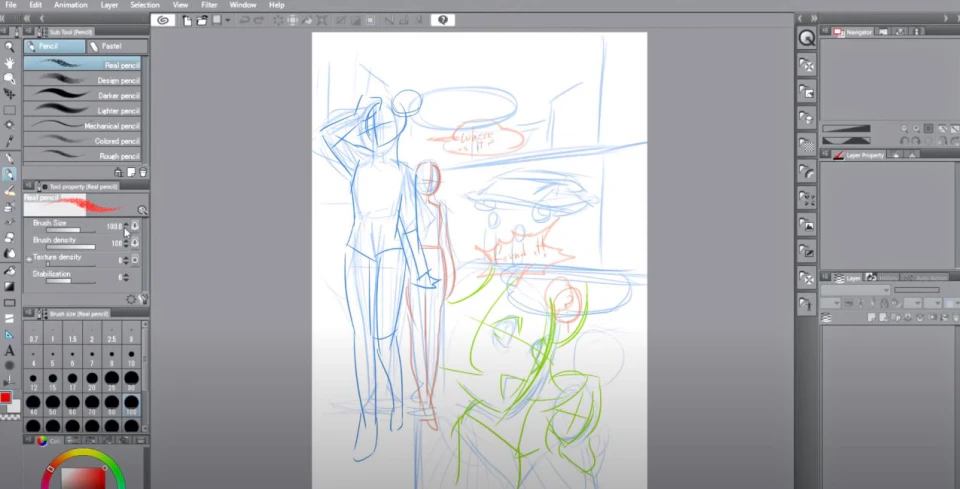Adjust the Stabilization slider
Image resolution: width=960 pixels, height=489 pixels.
coord(71,282)
